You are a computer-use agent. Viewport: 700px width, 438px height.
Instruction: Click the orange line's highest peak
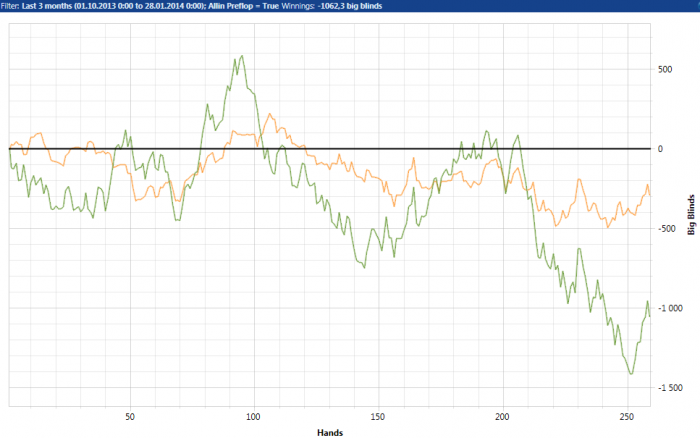click(x=270, y=114)
